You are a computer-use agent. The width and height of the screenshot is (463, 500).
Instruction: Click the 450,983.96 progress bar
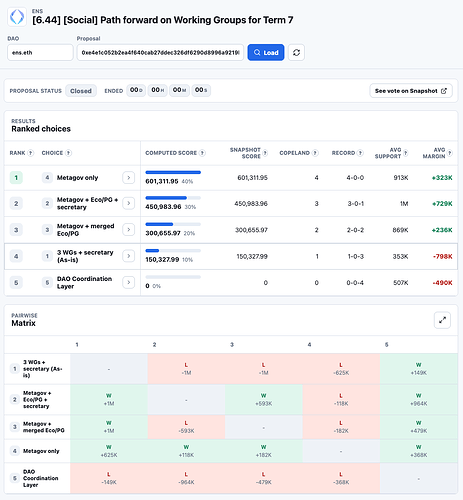(173, 198)
